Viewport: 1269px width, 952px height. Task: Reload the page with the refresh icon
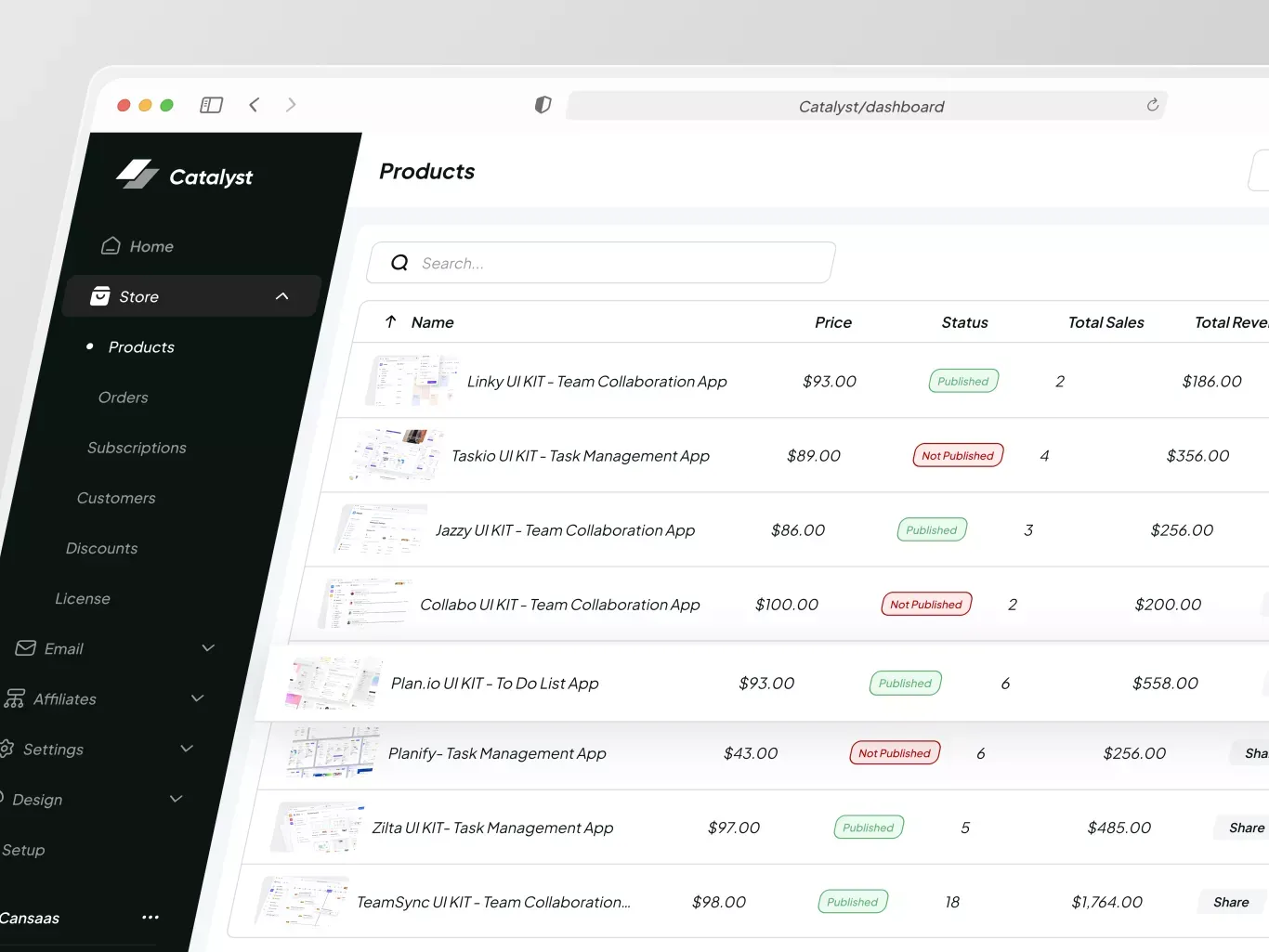pyautogui.click(x=1153, y=105)
